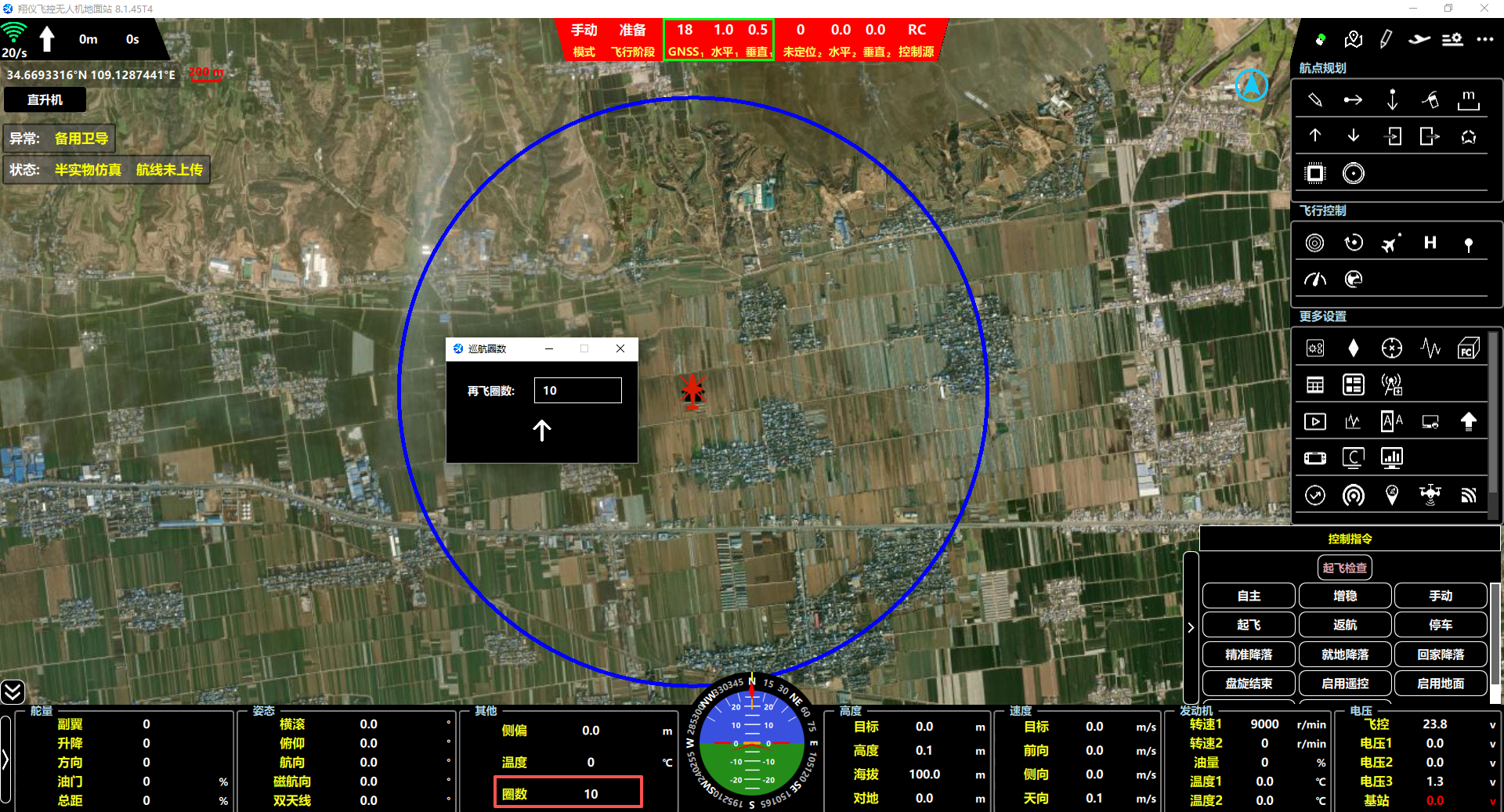Click the distance measure 'm' ruler tool
Screen dimensions: 1504x812
pos(1469,99)
